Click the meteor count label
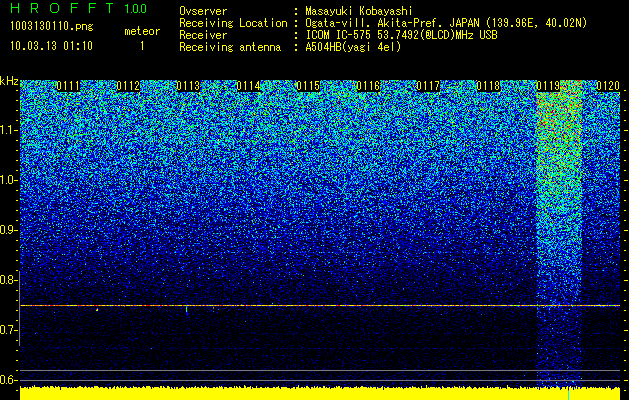 click(142, 31)
